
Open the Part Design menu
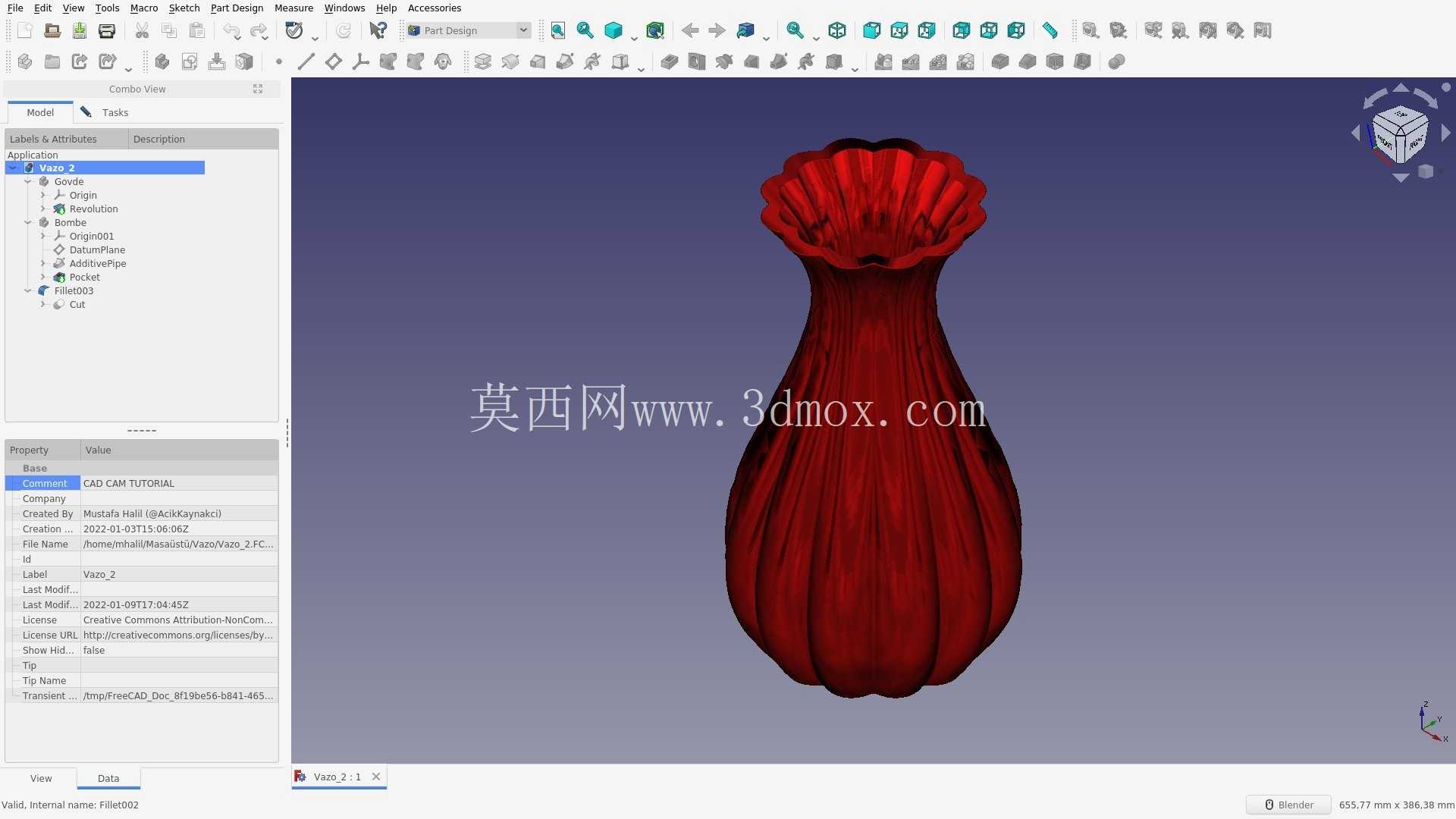pyautogui.click(x=237, y=8)
